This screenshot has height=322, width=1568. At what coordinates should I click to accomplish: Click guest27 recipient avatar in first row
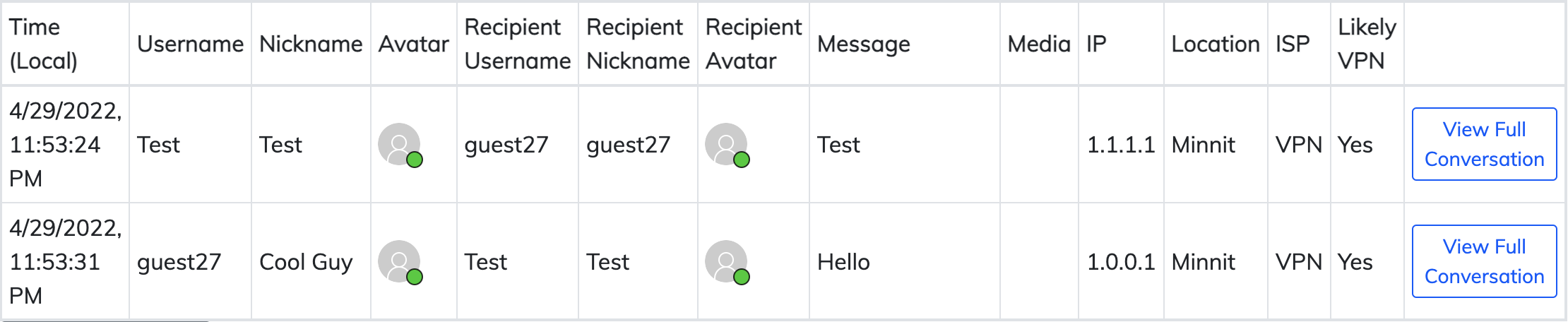727,145
